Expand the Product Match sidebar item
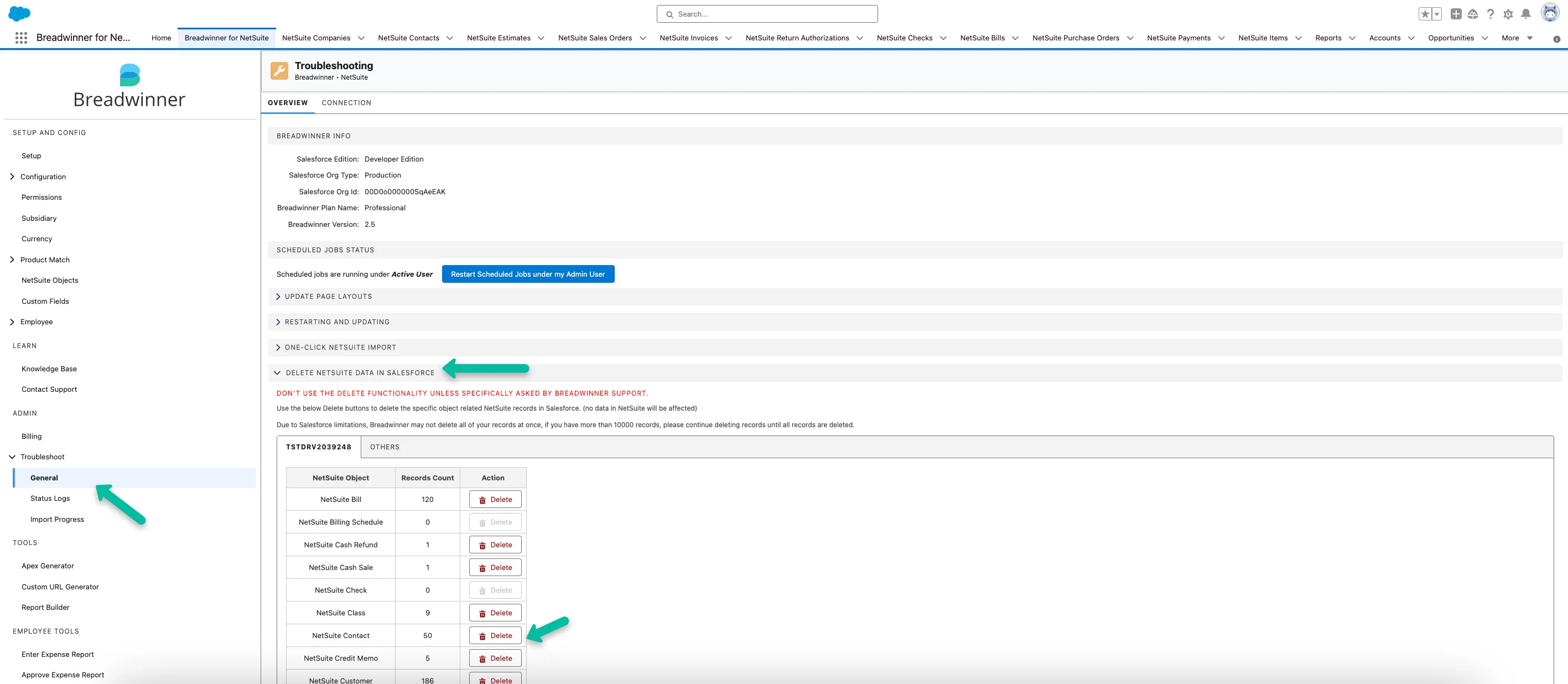The width and height of the screenshot is (1568, 684). pos(12,260)
